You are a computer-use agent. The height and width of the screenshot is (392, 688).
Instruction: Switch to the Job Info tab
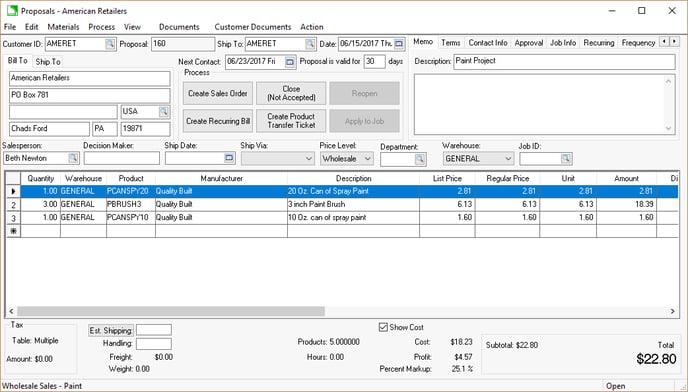pyautogui.click(x=563, y=43)
